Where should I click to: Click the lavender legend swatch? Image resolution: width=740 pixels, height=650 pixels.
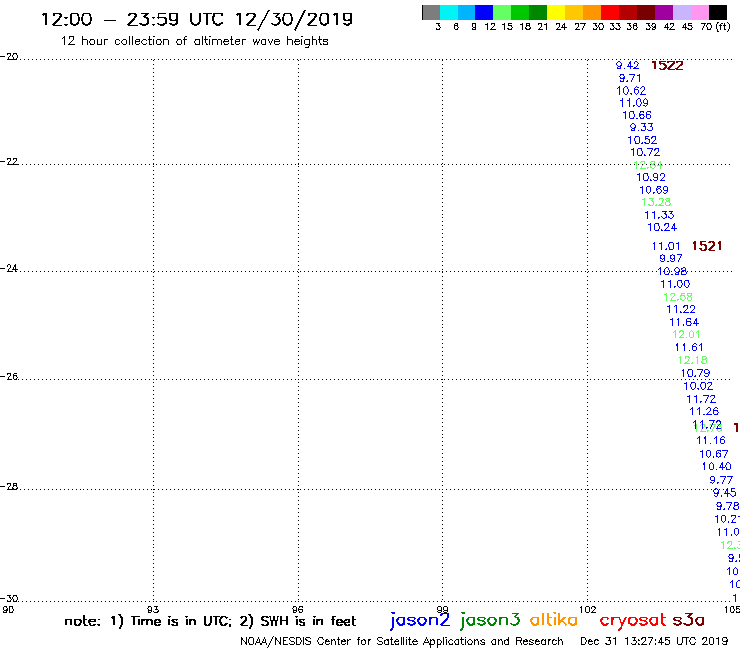tap(682, 12)
